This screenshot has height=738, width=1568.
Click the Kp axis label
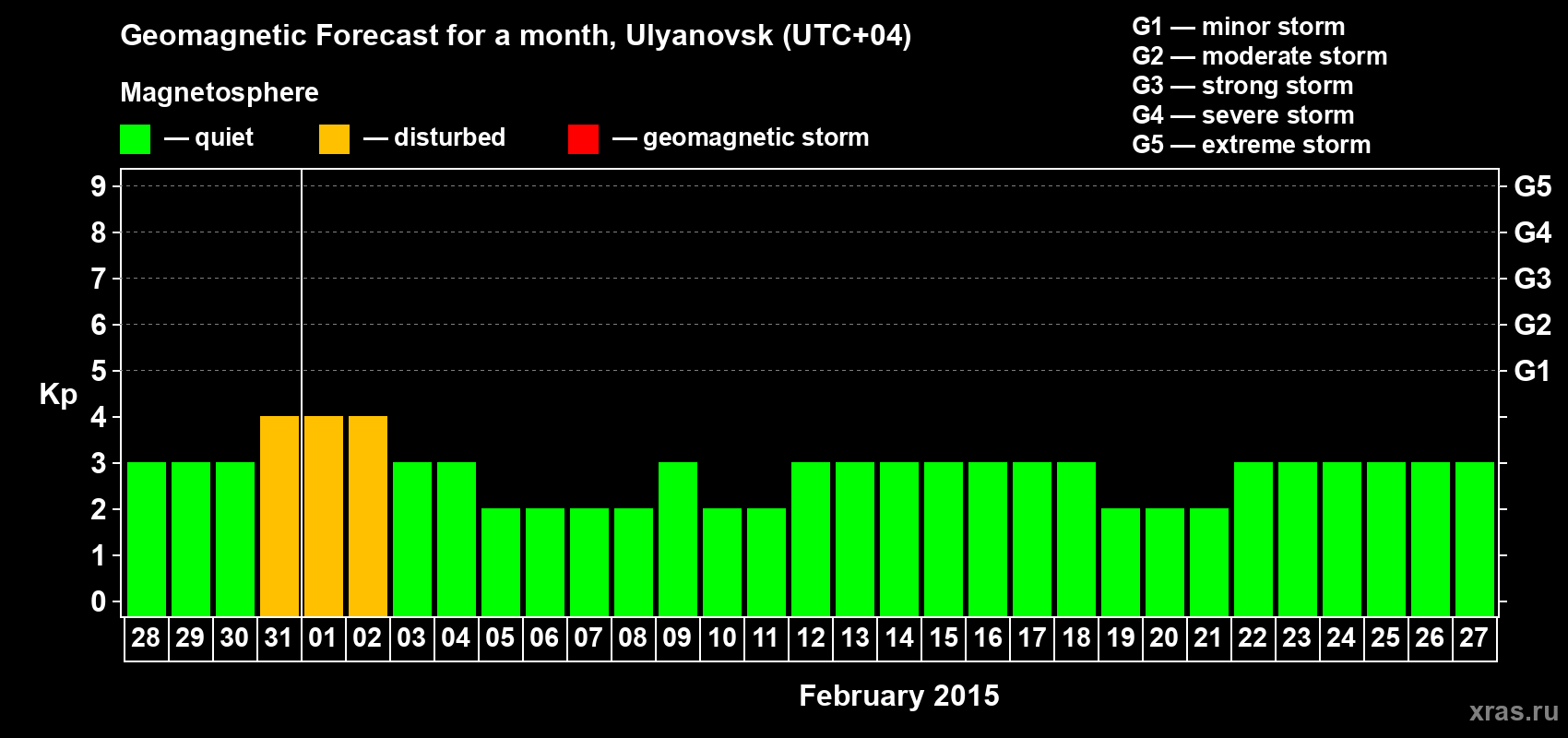coord(58,395)
